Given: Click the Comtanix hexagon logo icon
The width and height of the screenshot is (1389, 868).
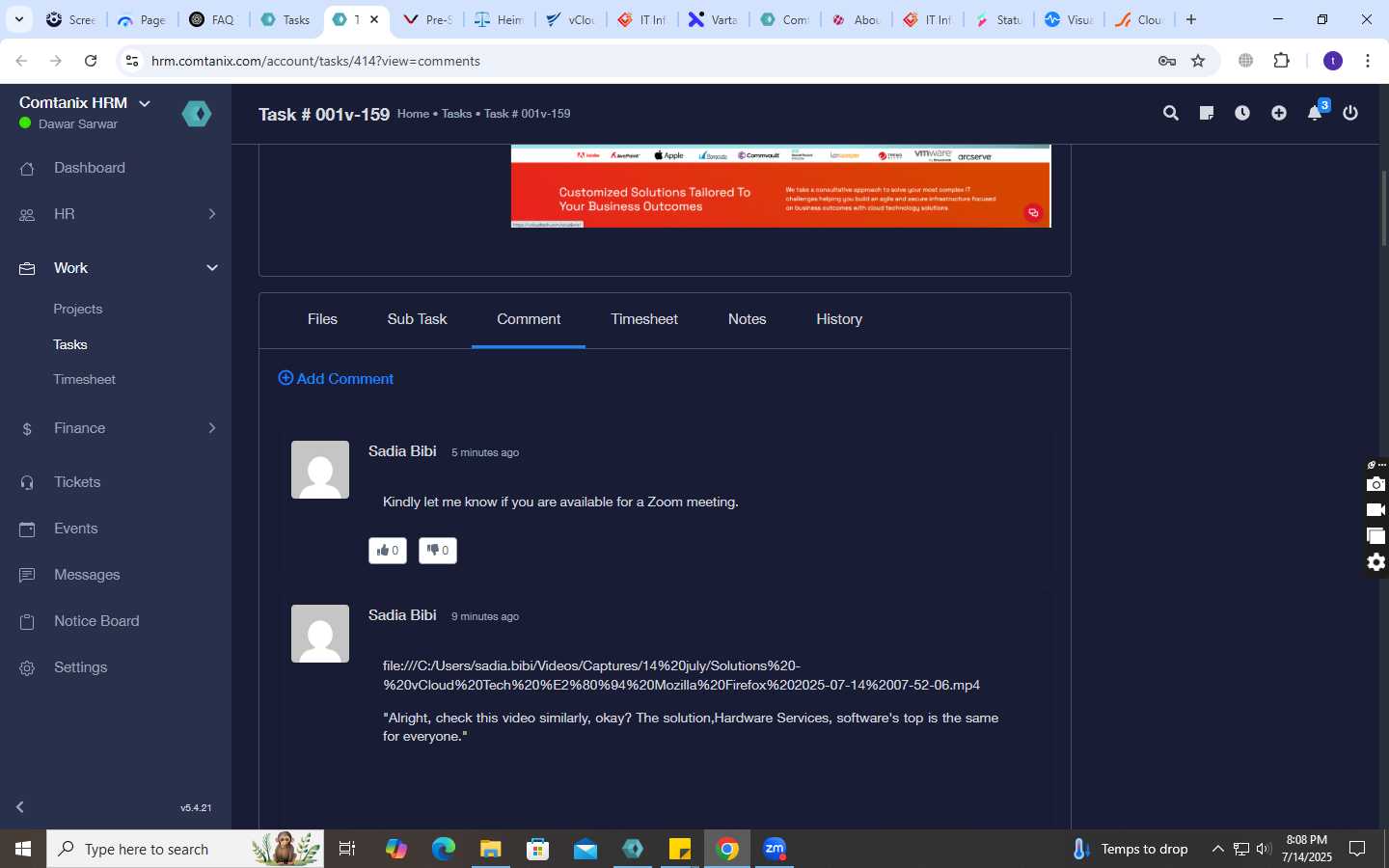Looking at the screenshot, I should [197, 114].
